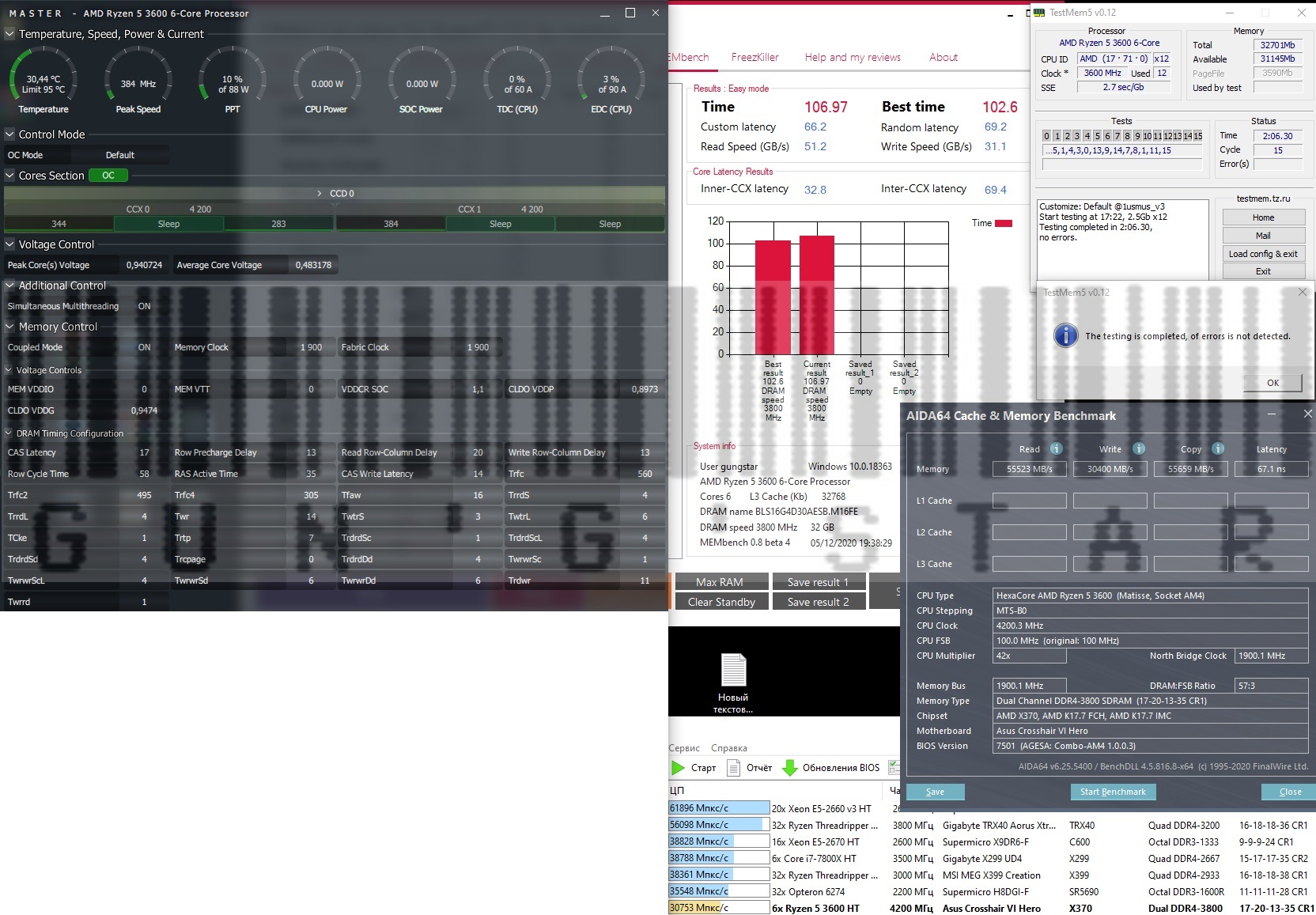Screen dimensions: 1316x915
Task: Click the Best result red chart bar
Action: tap(773, 297)
